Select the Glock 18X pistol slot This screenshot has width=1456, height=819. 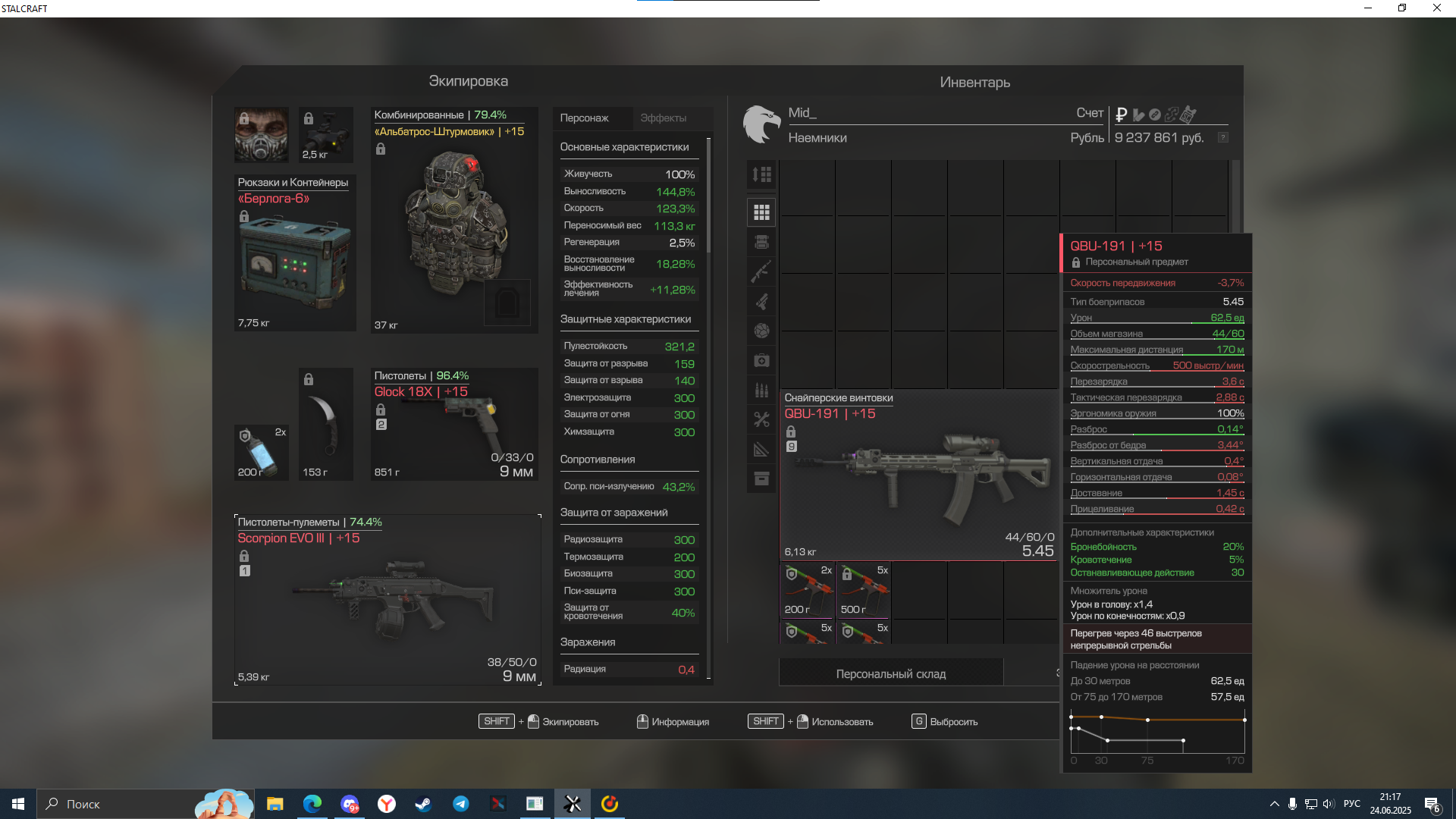454,424
